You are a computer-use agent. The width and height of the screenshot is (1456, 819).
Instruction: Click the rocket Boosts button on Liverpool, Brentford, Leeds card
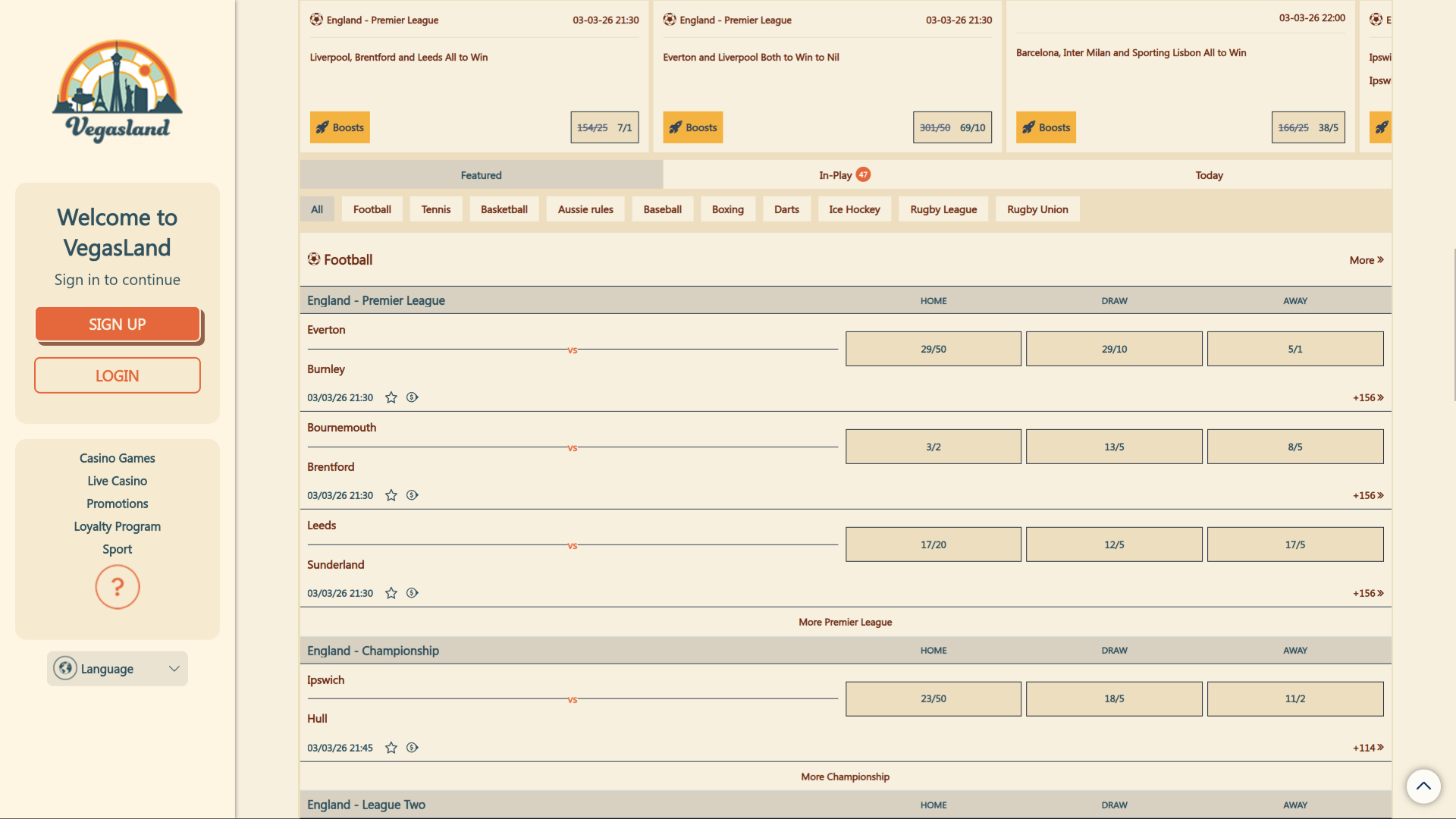(x=340, y=127)
